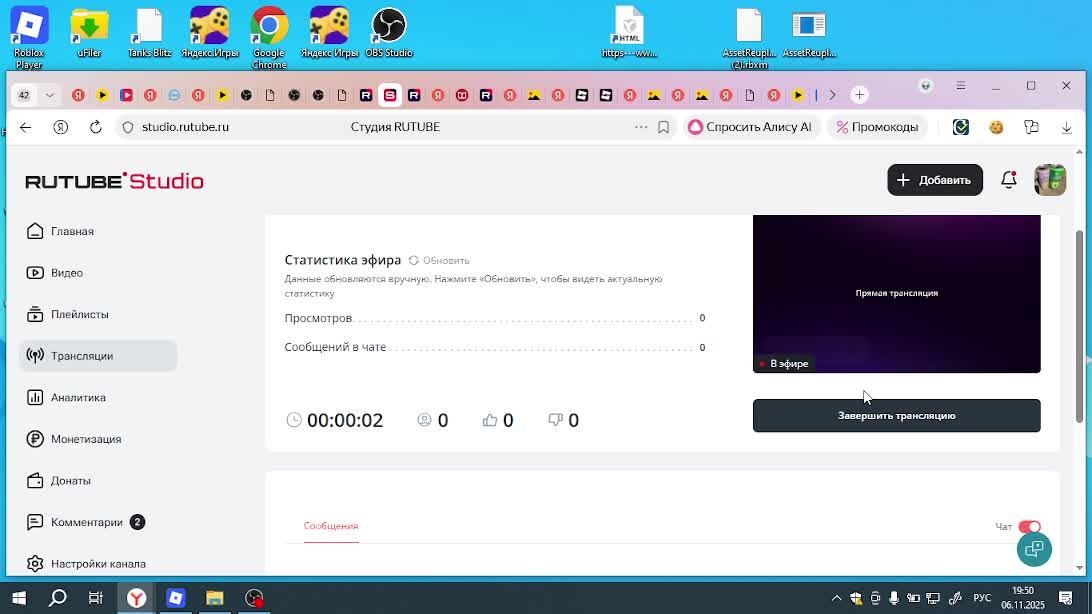Click the 42 tabs counter
The image size is (1092, 614).
24,95
